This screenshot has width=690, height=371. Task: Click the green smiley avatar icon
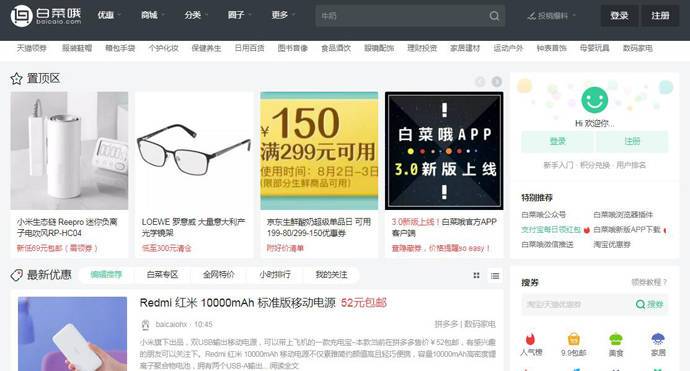click(x=595, y=100)
